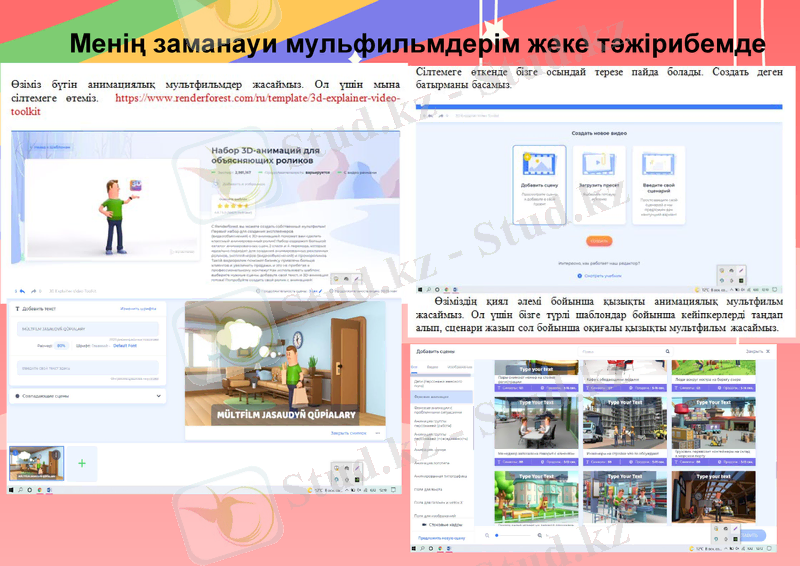Pick the train station character scene
The height and width of the screenshot is (566, 800).
point(713,498)
